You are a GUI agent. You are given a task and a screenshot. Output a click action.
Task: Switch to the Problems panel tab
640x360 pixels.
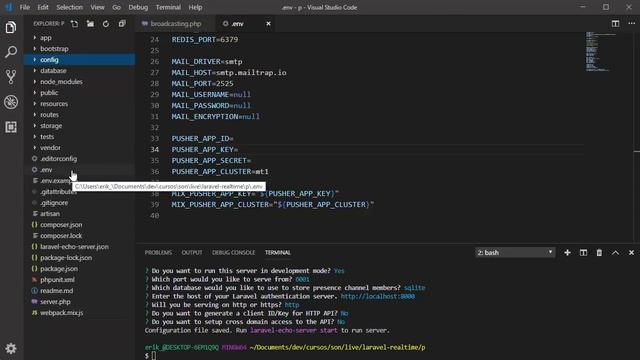[158, 253]
